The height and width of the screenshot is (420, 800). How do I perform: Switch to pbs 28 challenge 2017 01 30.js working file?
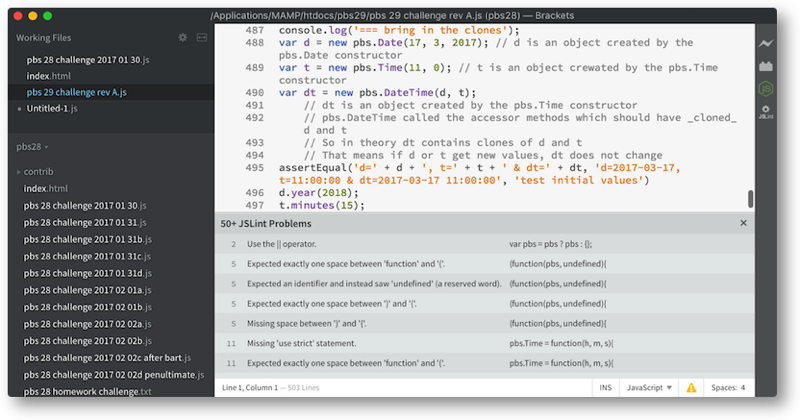click(x=86, y=60)
